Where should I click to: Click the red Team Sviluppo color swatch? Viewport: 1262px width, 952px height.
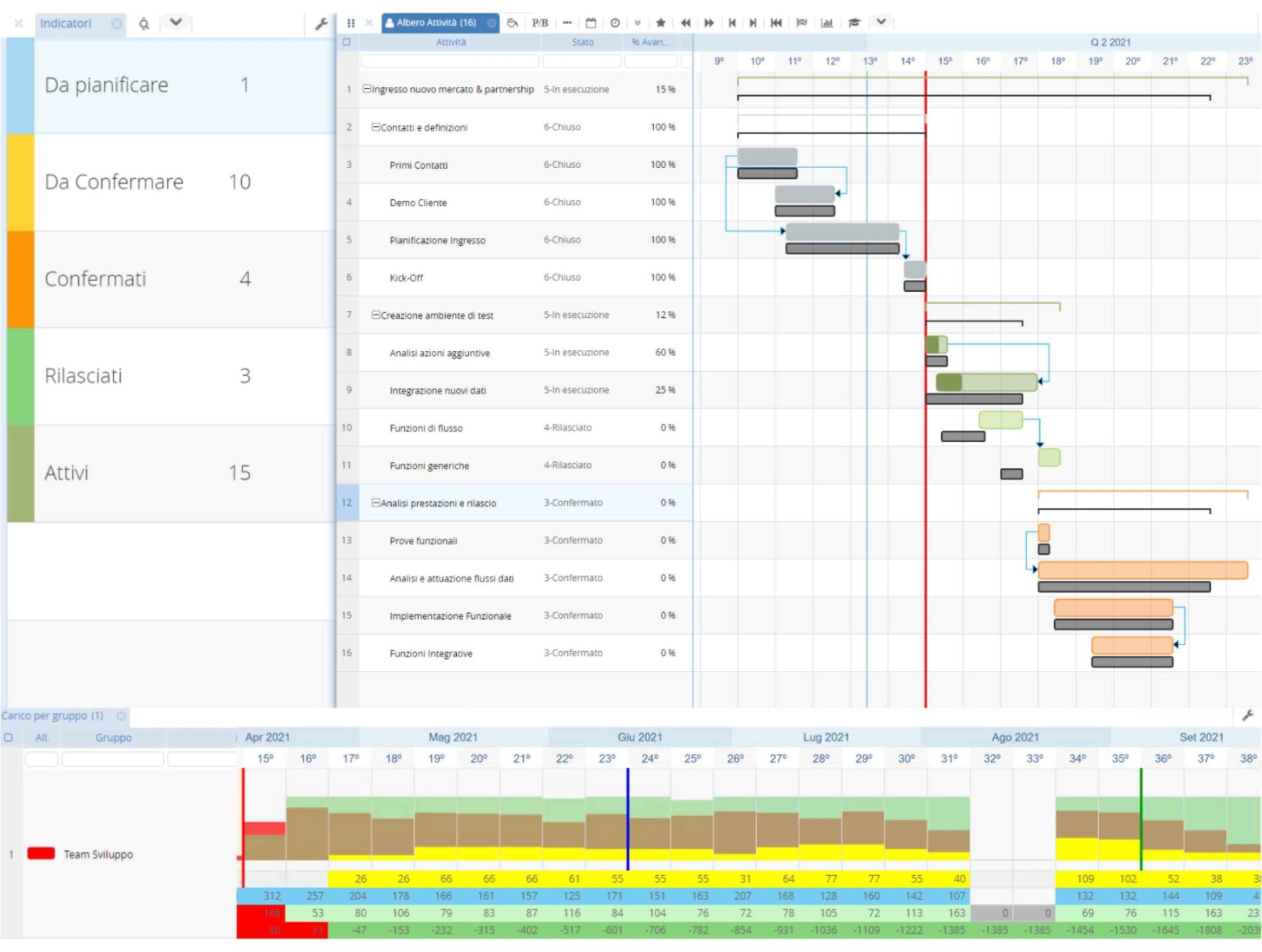[41, 853]
